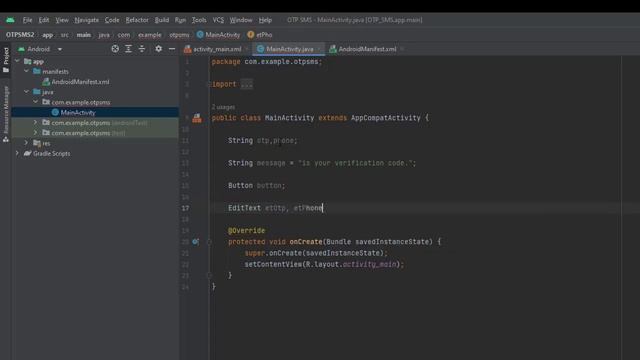Viewport: 640px width, 360px height.
Task: Click the main breadcrumb
Action: [84, 35]
